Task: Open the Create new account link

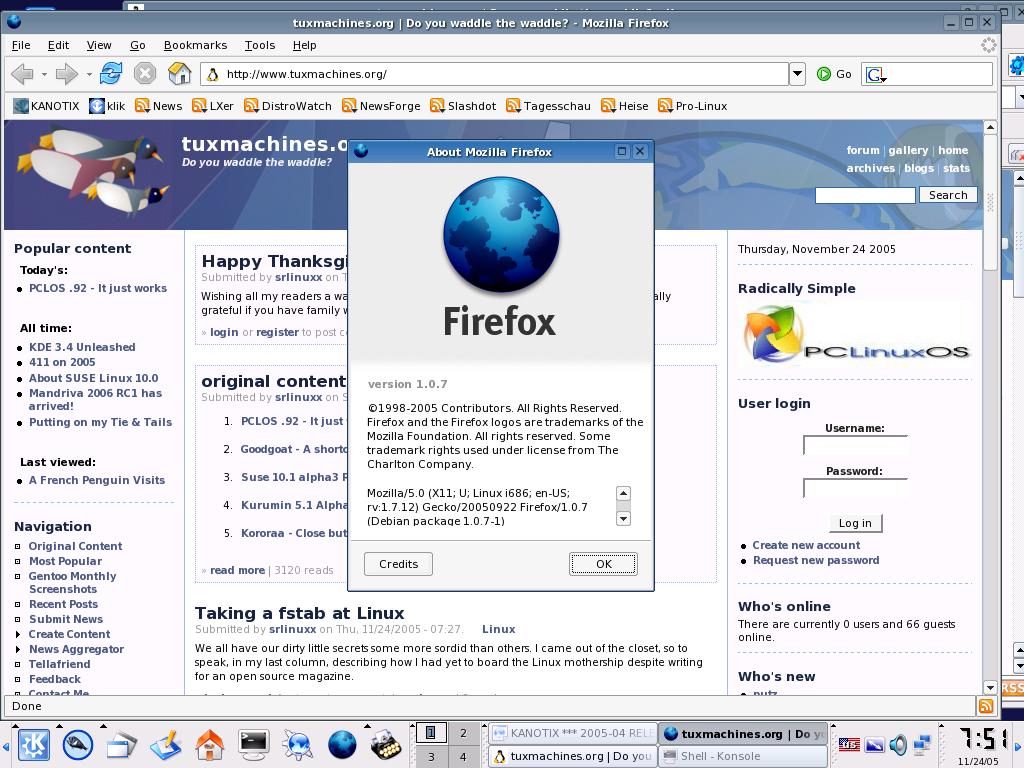Action: click(806, 545)
